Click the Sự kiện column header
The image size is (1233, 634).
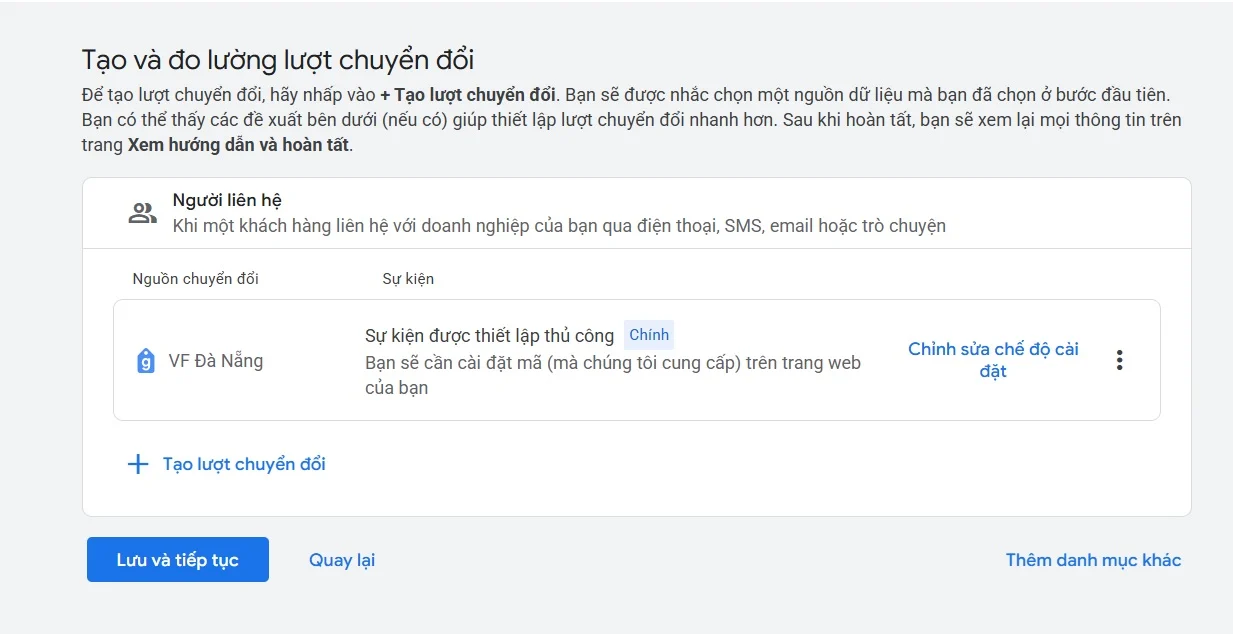coord(408,278)
